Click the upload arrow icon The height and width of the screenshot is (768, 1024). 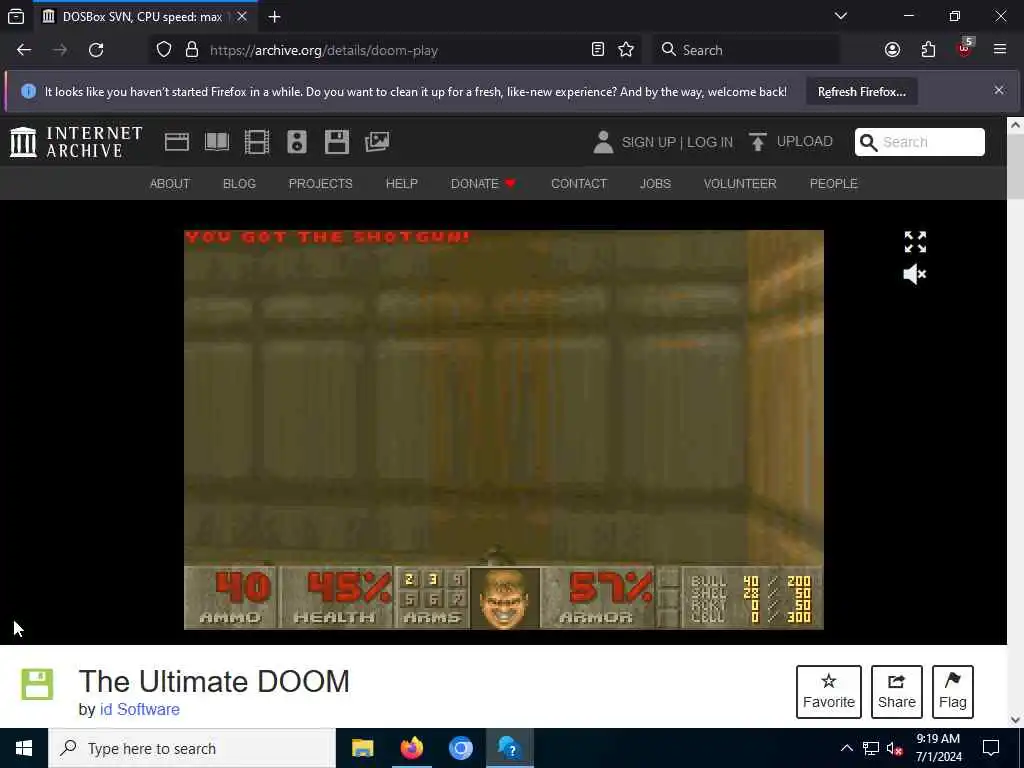[758, 142]
